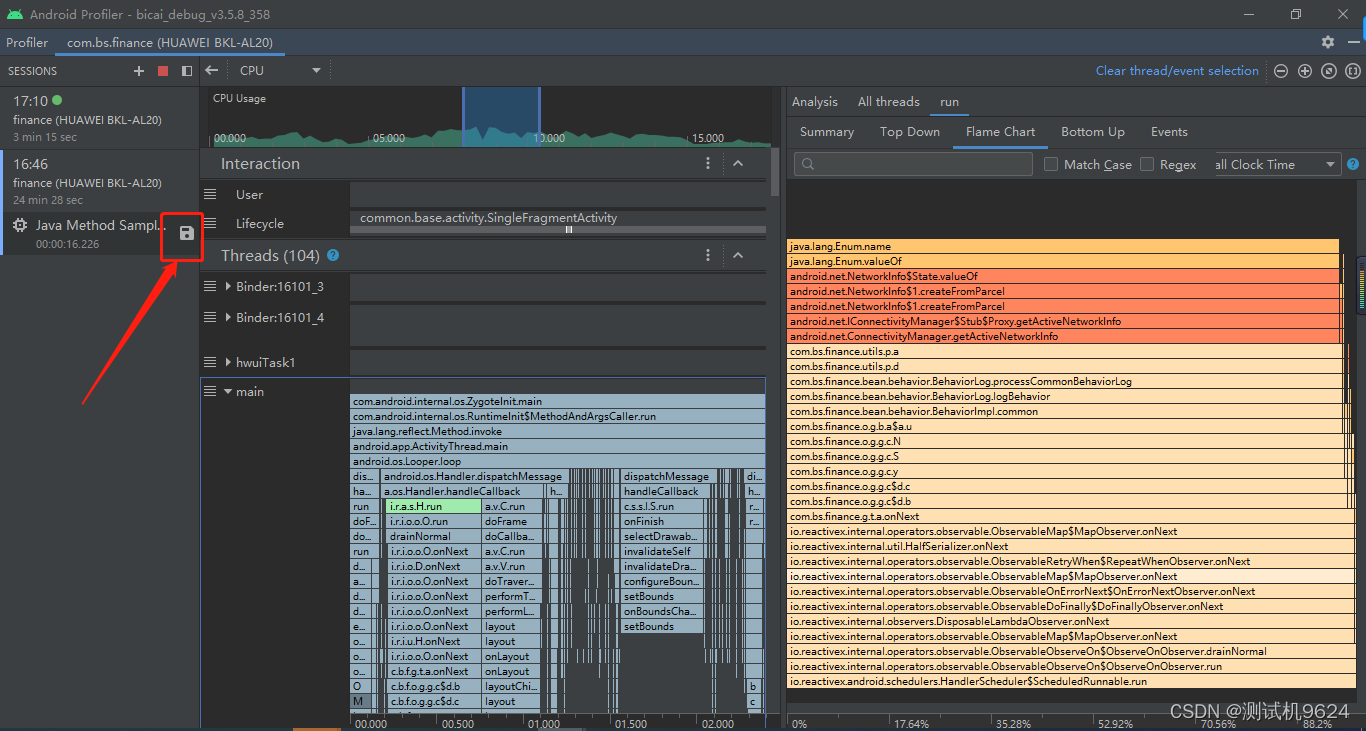Screen dimensions: 1366x731
Task: Collapse the Sessions pane with panel icon
Action: click(x=187, y=71)
